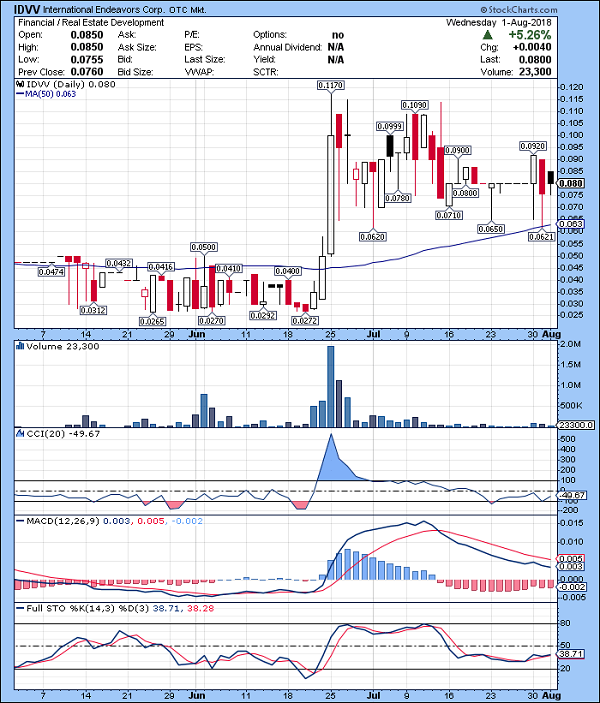Click the volume axis tag 23300.0
Screen dimensions: 600x703
(x=576, y=425)
